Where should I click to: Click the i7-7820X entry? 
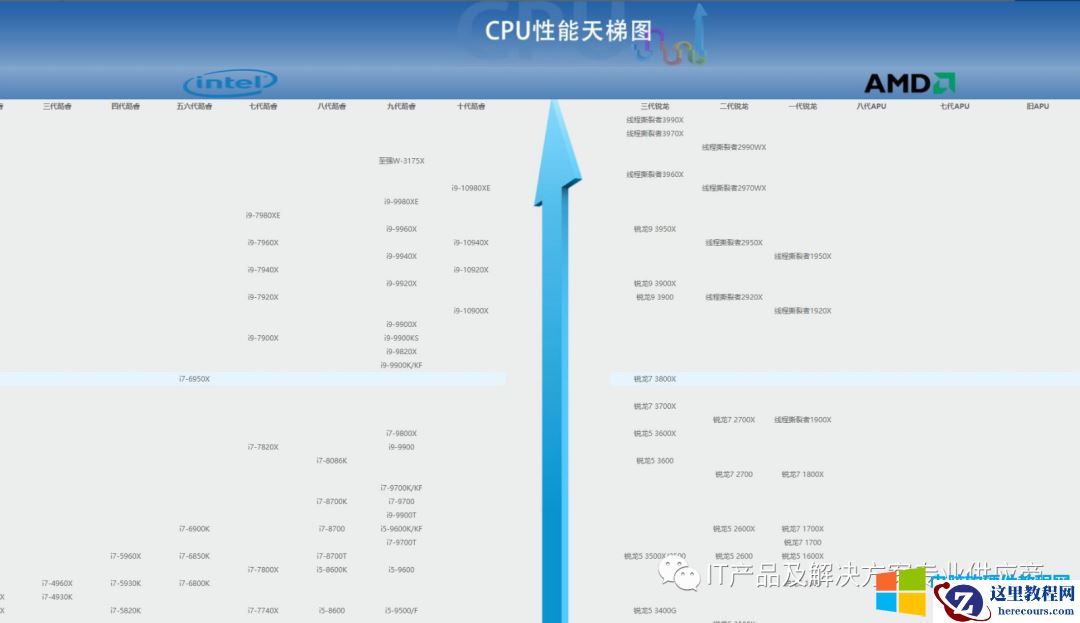[263, 447]
